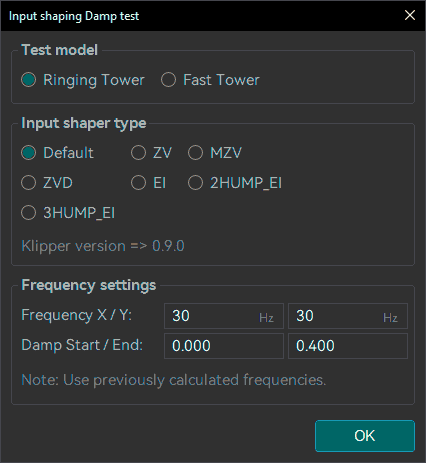Click the 'Use previously calculated frequencies' note
Viewport: 426px width, 463px height.
(x=174, y=380)
